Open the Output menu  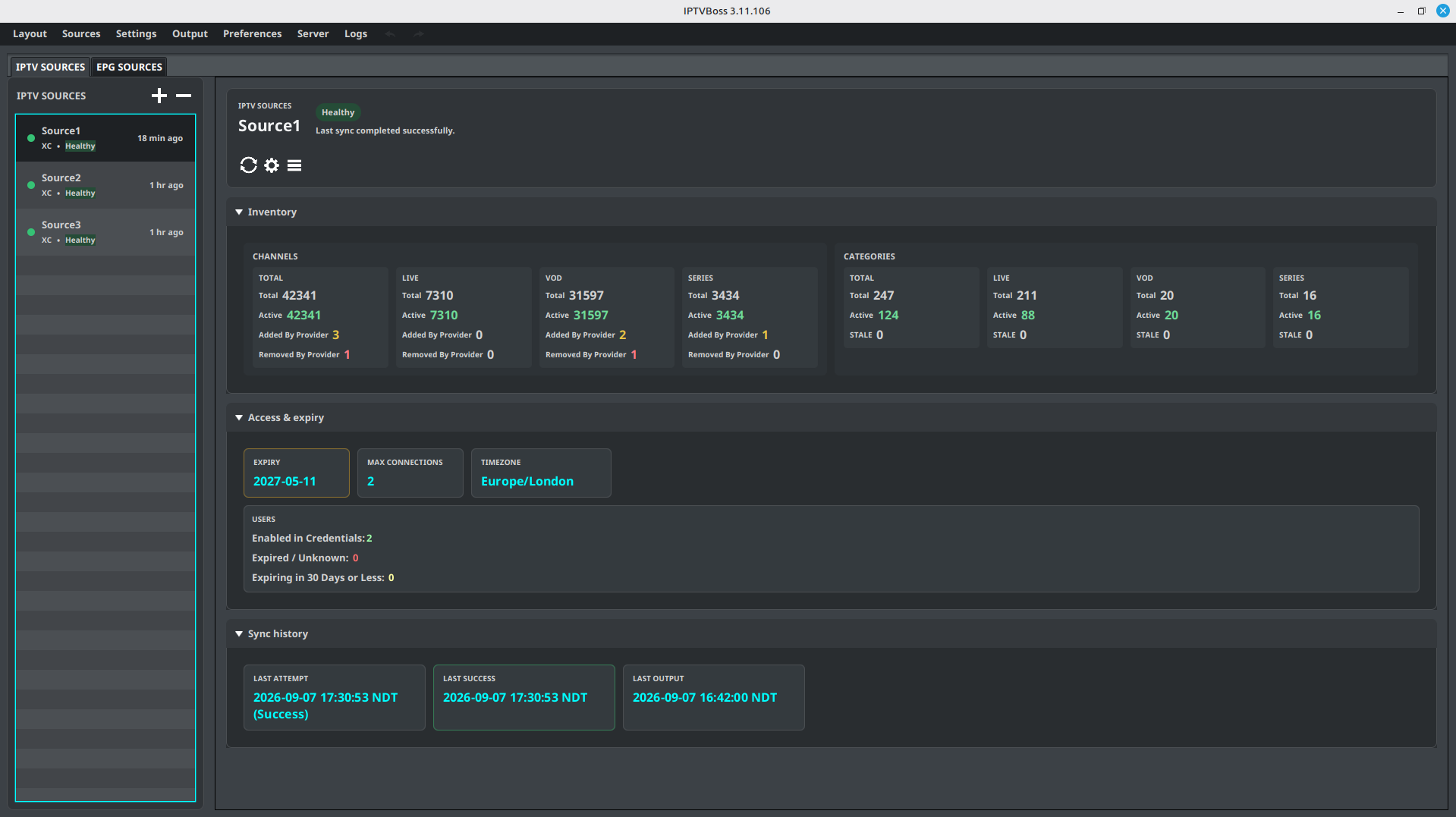point(190,33)
